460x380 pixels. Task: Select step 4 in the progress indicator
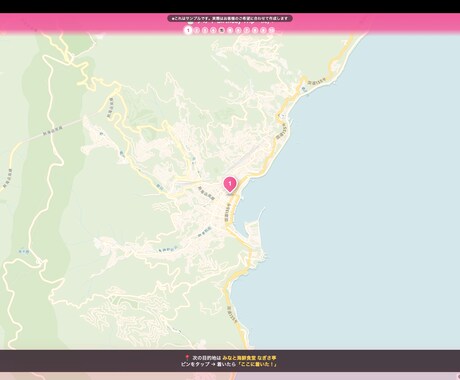tap(213, 30)
